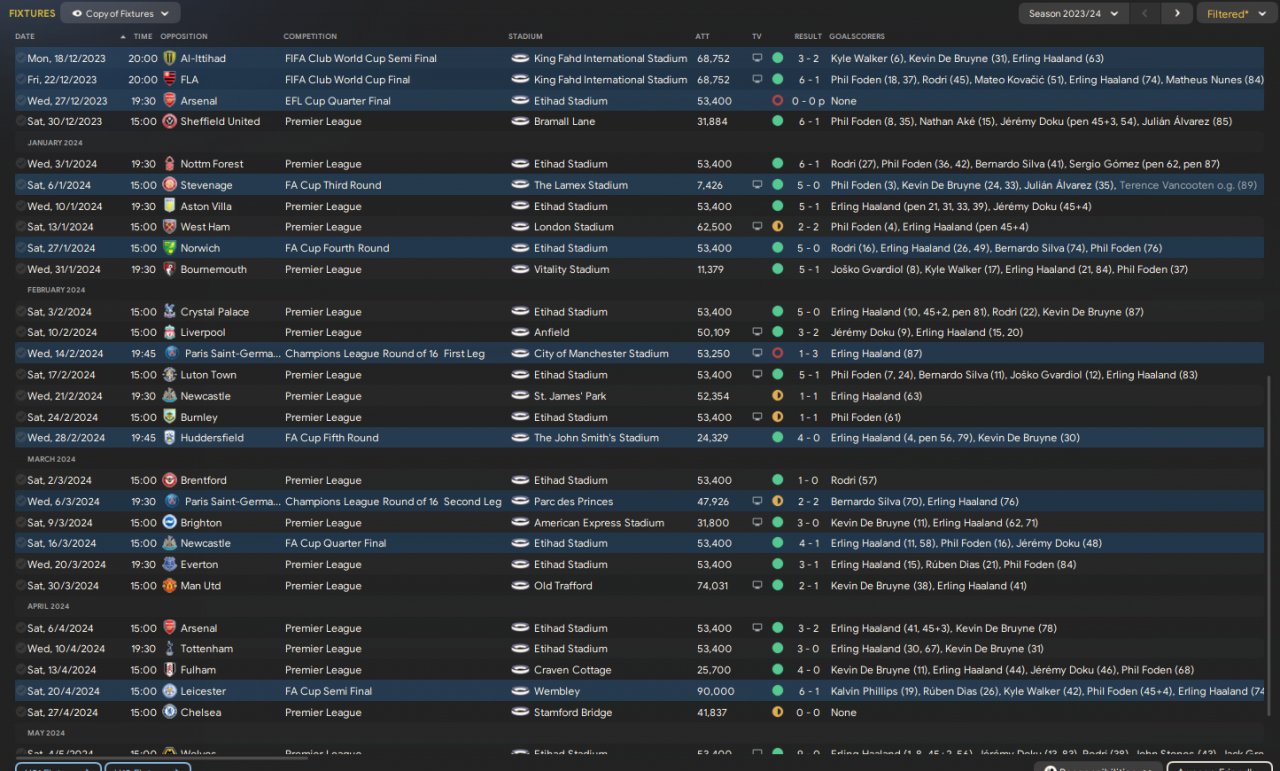The width and height of the screenshot is (1280, 771).
Task: Click the Chelsea club badge
Action: tap(169, 712)
